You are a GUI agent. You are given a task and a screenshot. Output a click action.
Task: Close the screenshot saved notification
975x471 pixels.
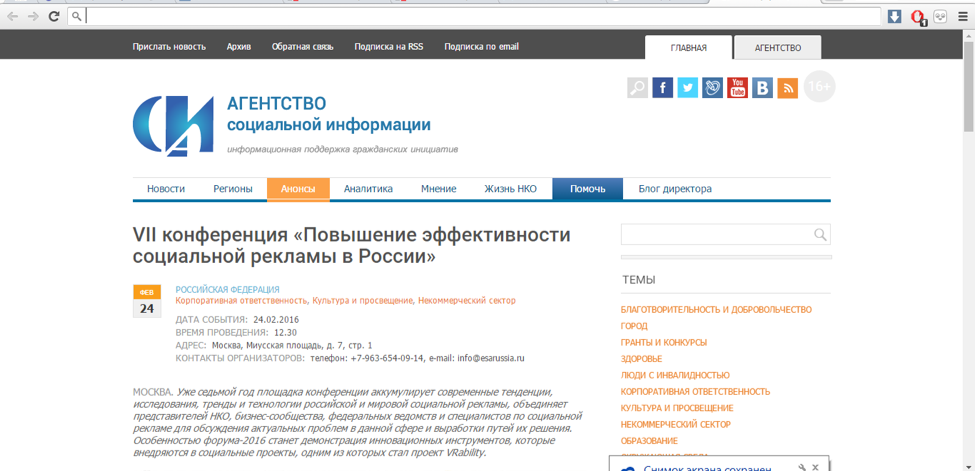coord(816,467)
